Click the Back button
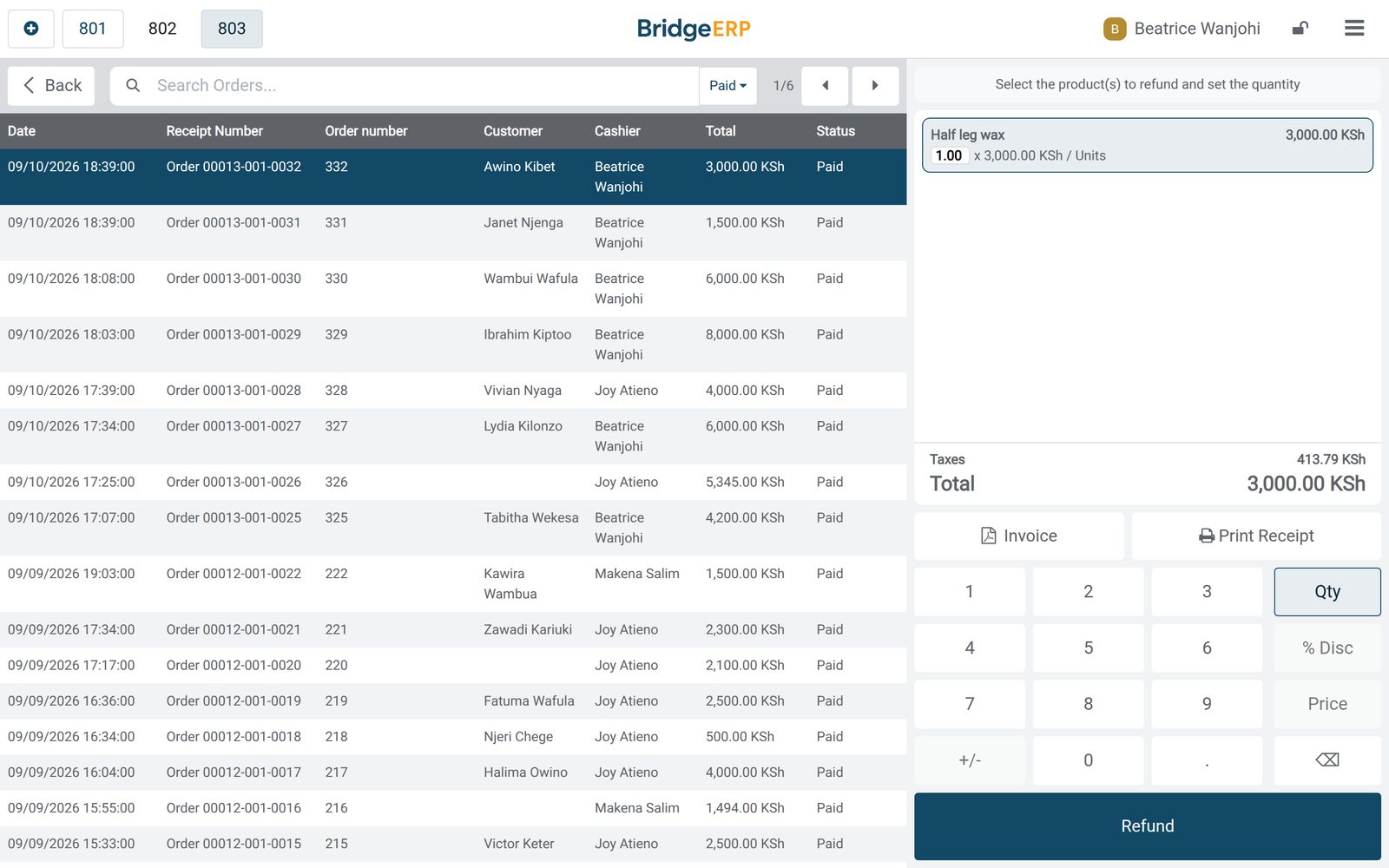Screen dimensions: 1389x868 (x=51, y=86)
